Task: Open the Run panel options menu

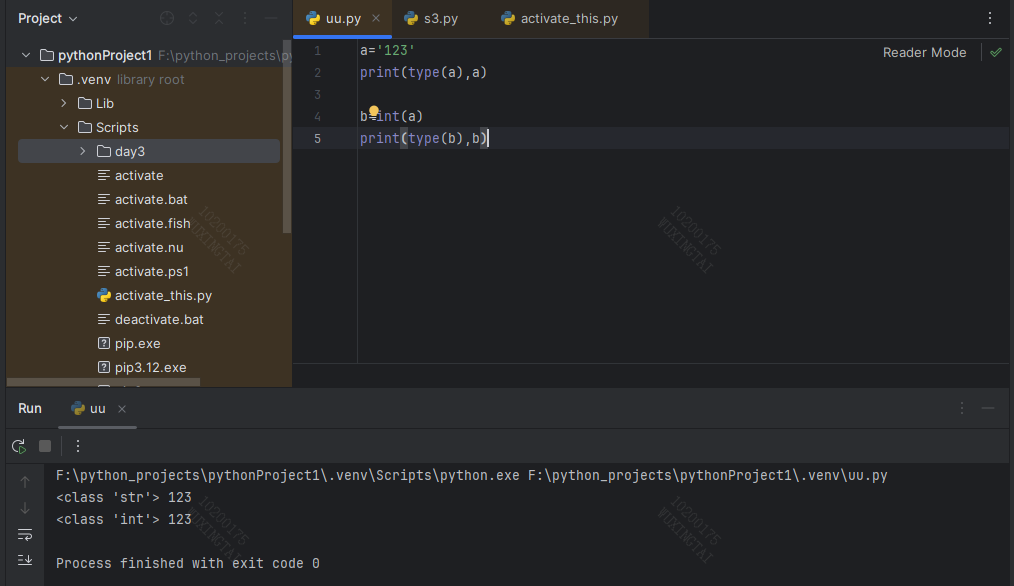Action: pos(961,408)
